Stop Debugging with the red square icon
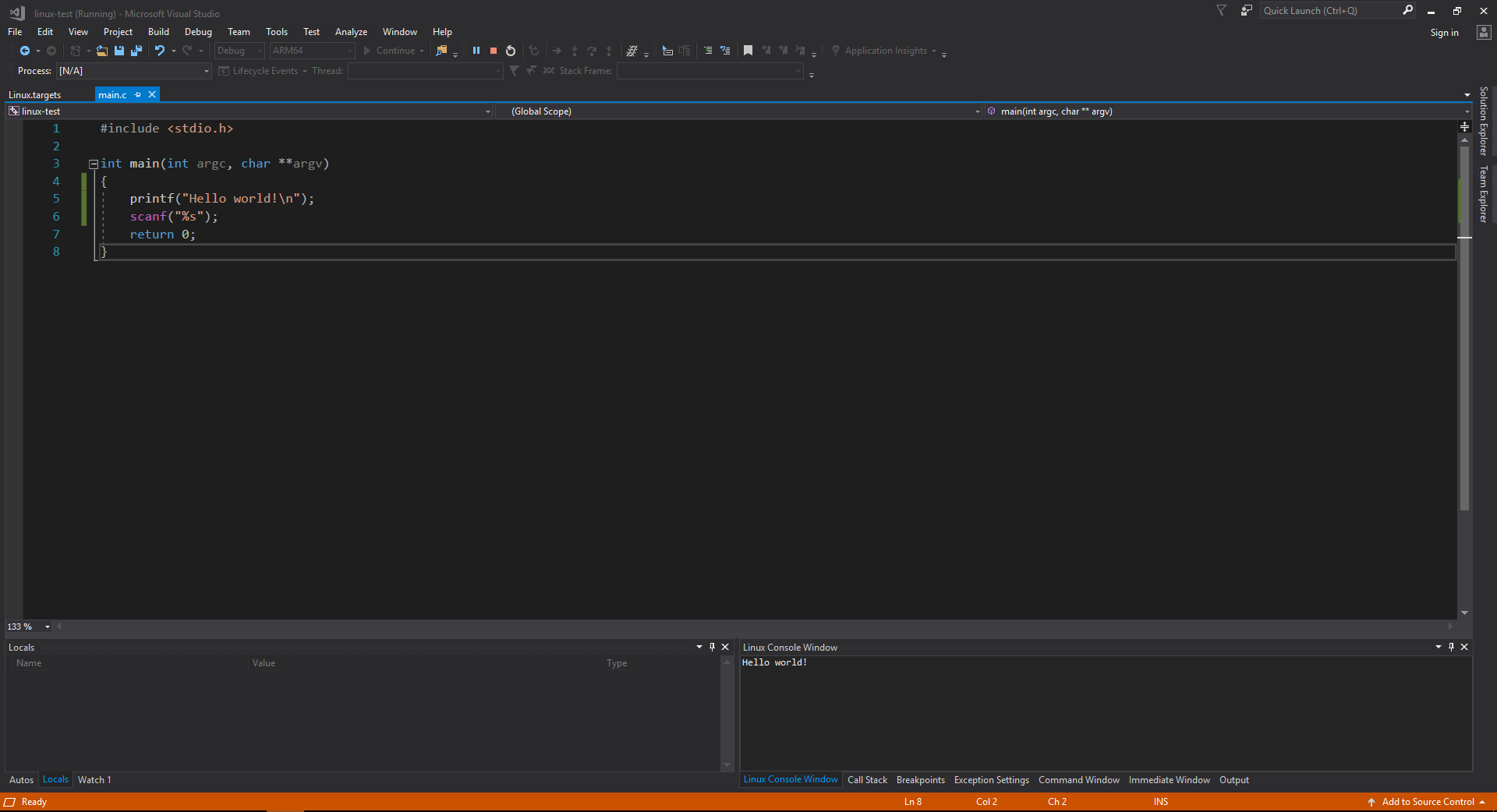Image resolution: width=1497 pixels, height=812 pixels. 493,50
